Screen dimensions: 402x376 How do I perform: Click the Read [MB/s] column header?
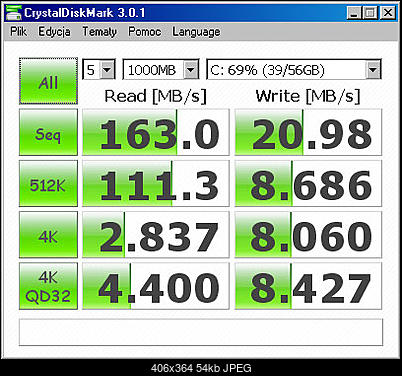pyautogui.click(x=156, y=96)
